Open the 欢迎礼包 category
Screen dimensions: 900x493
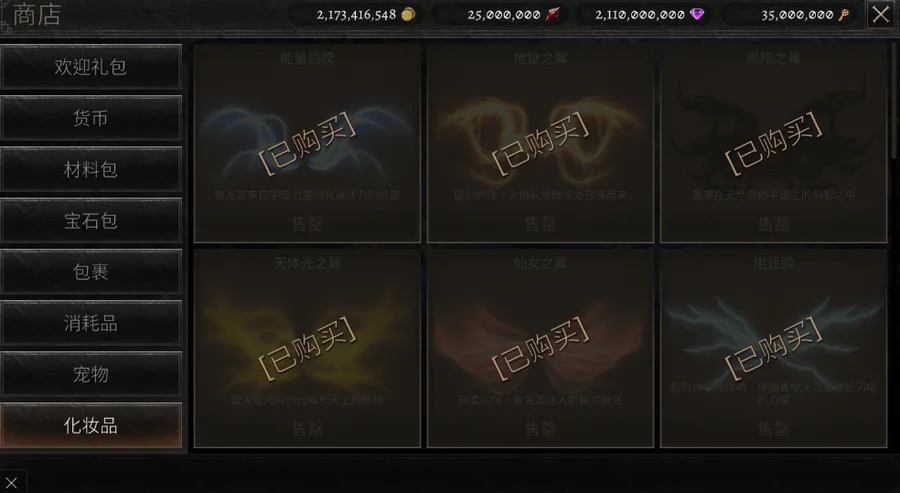pyautogui.click(x=91, y=67)
